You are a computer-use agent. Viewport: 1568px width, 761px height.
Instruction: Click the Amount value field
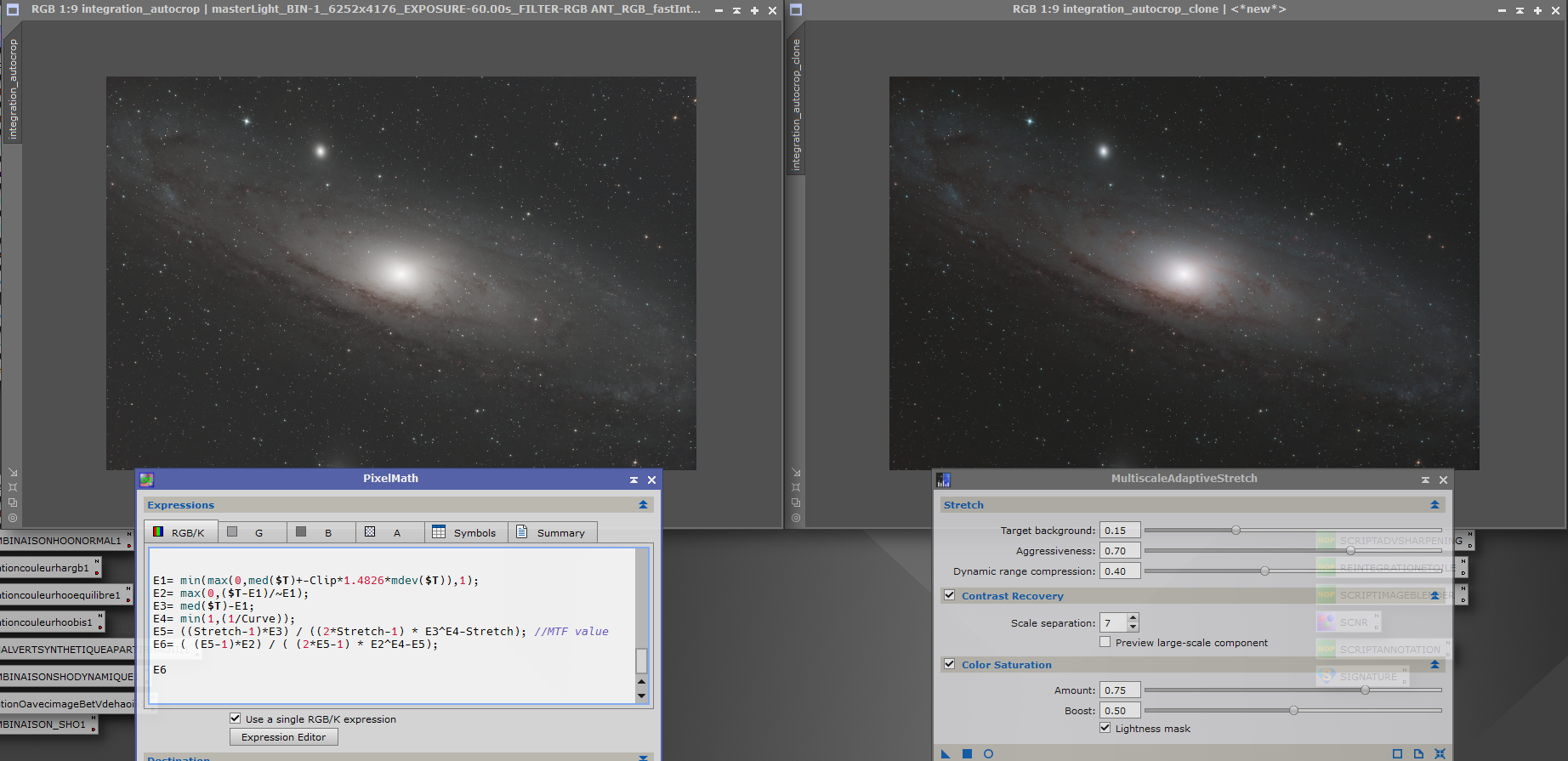click(x=1120, y=690)
